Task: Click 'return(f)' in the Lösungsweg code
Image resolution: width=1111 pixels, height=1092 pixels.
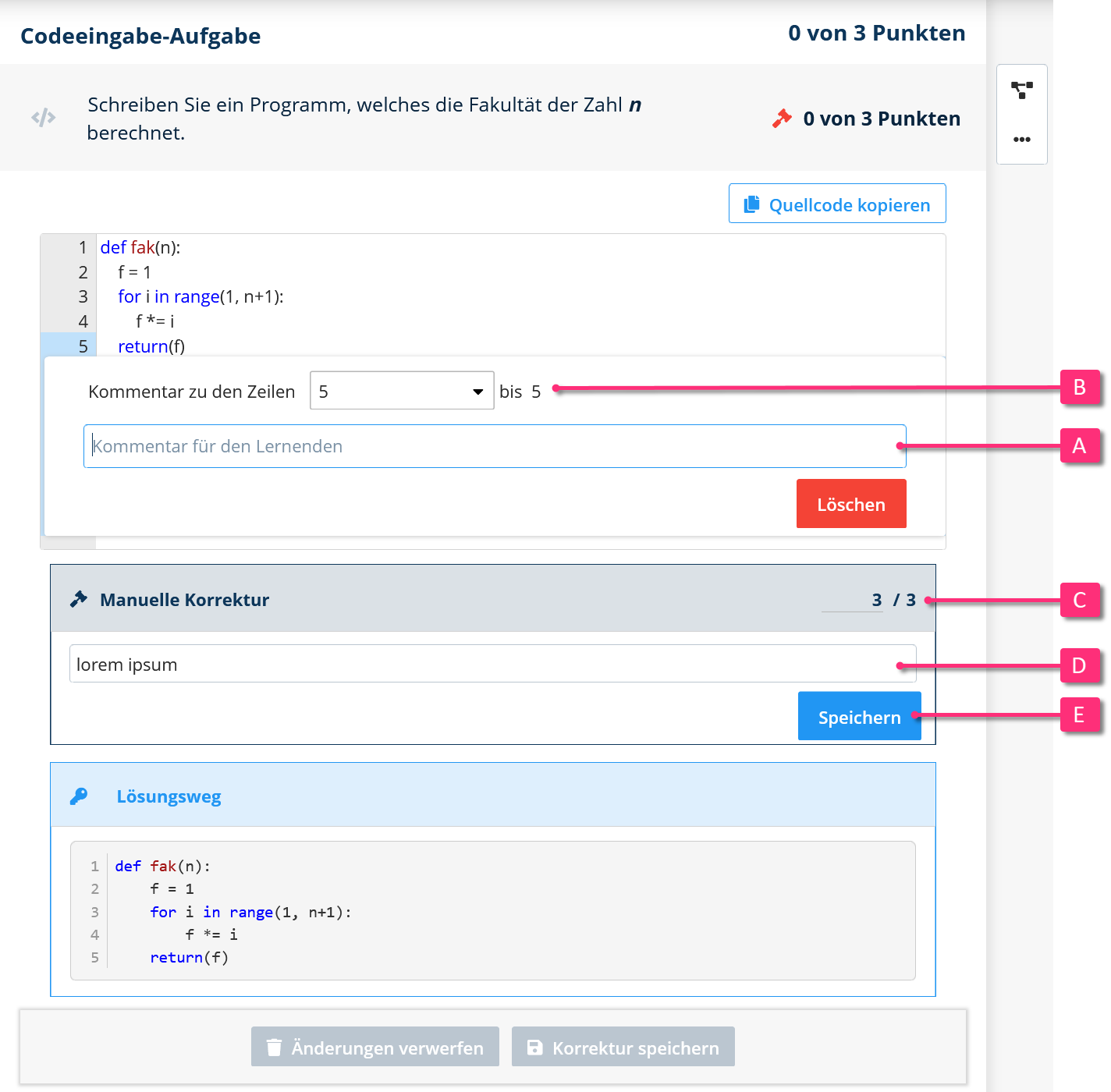Action: 189,957
